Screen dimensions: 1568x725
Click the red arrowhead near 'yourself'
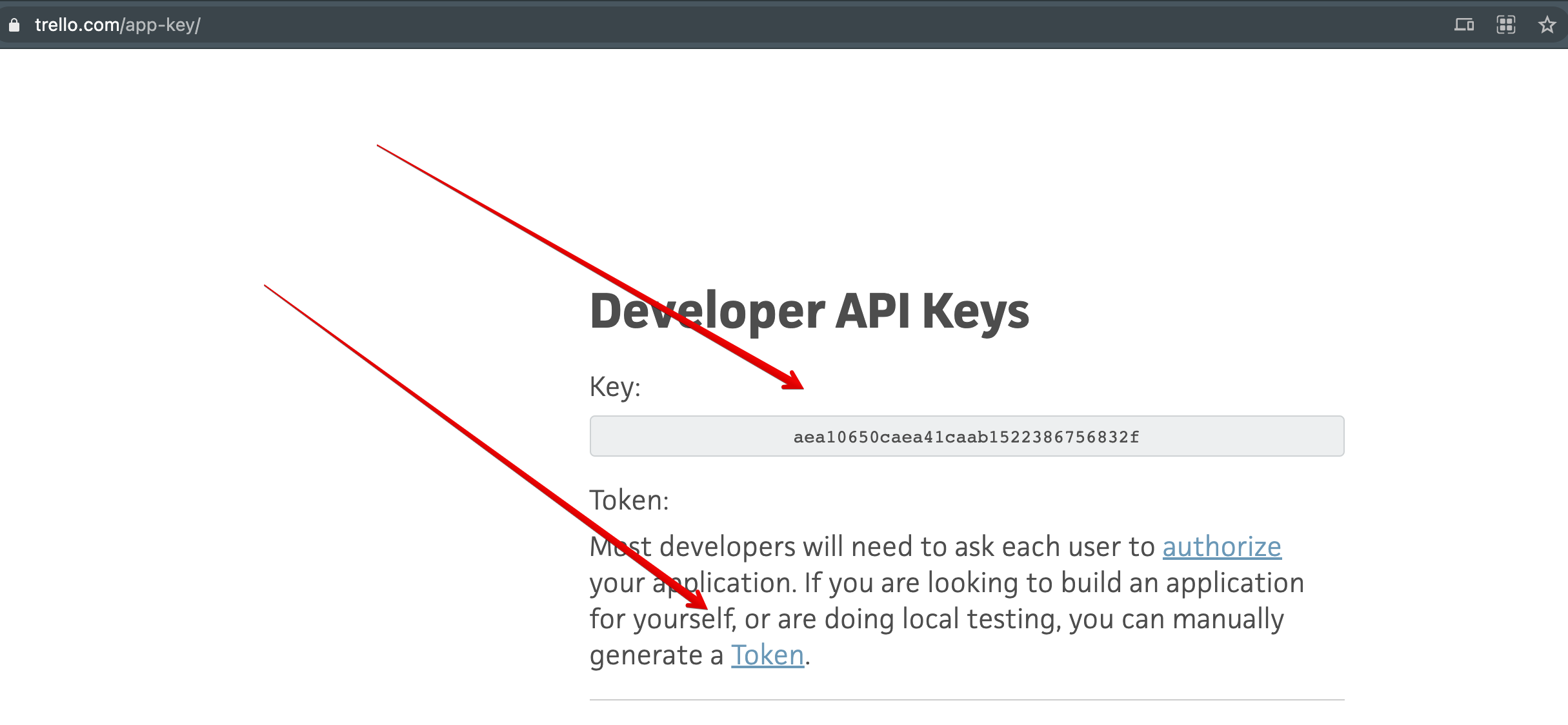click(x=698, y=601)
